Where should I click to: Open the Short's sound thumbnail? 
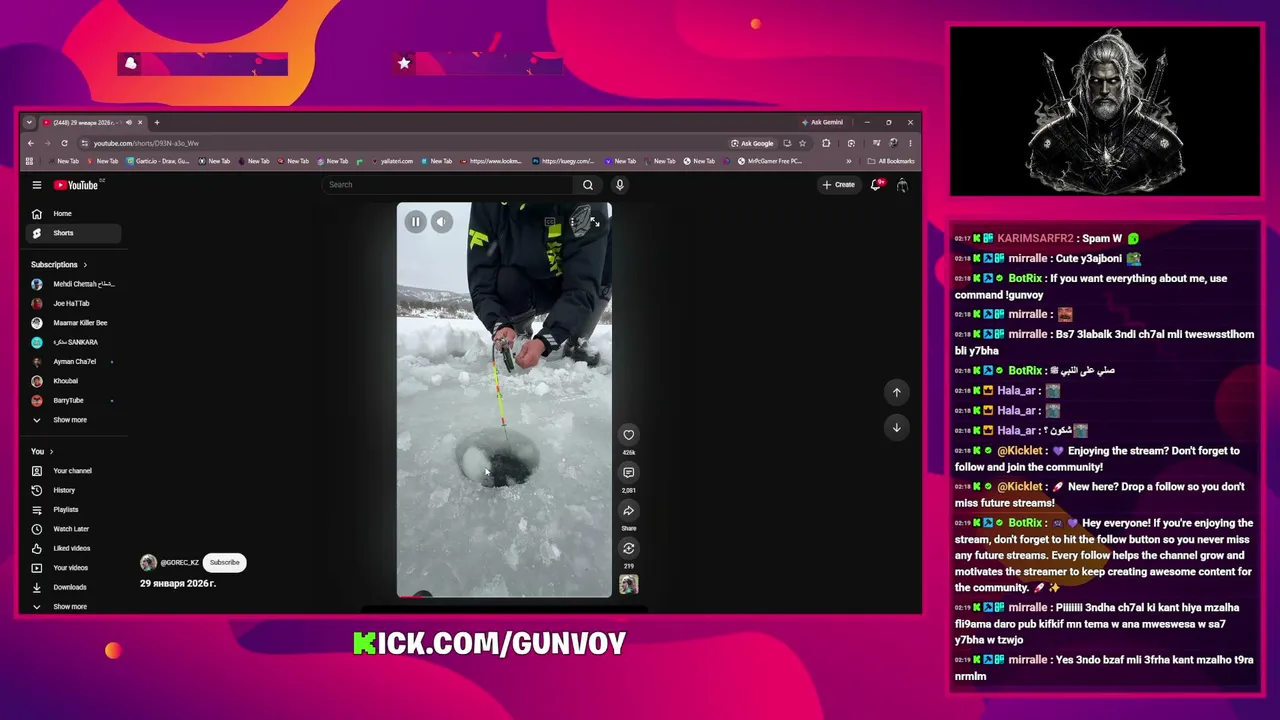click(629, 585)
